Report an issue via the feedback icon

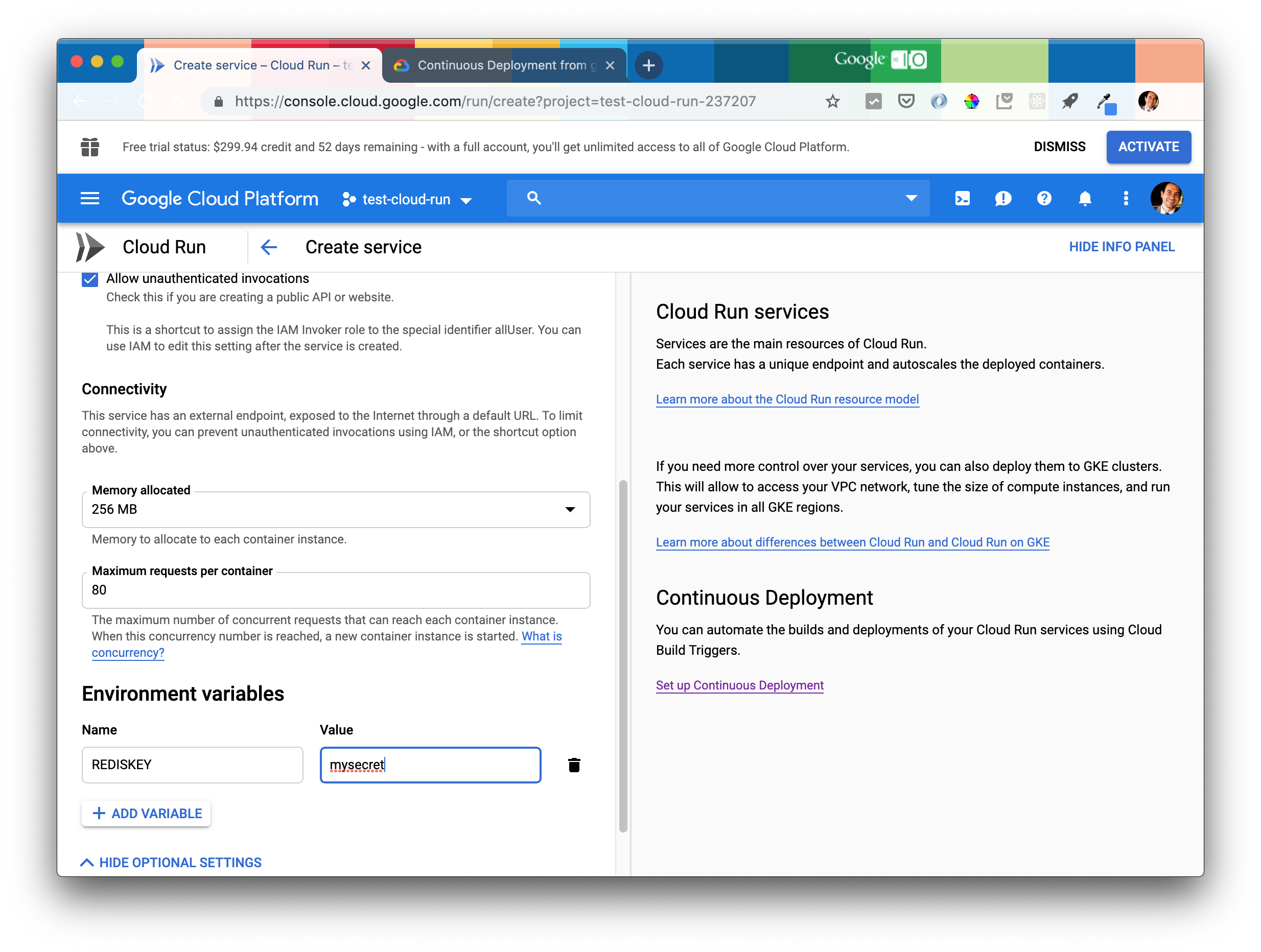(1003, 198)
